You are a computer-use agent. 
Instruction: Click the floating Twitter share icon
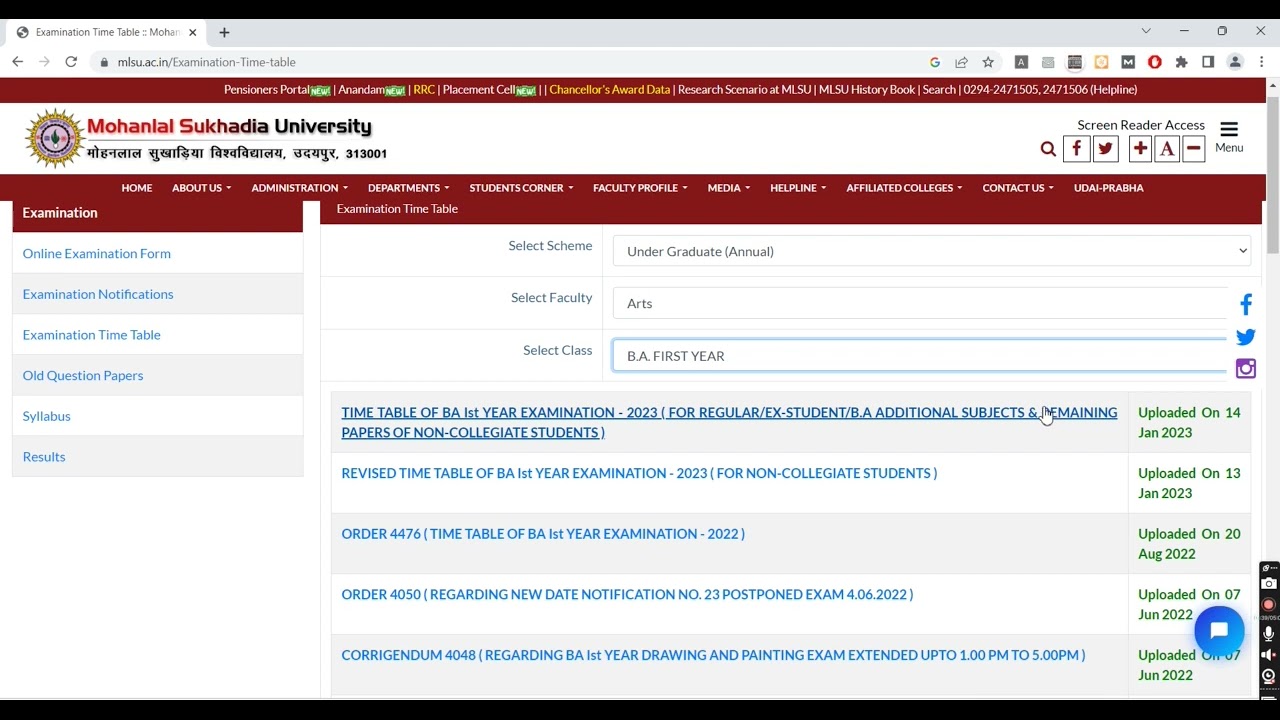point(1246,338)
